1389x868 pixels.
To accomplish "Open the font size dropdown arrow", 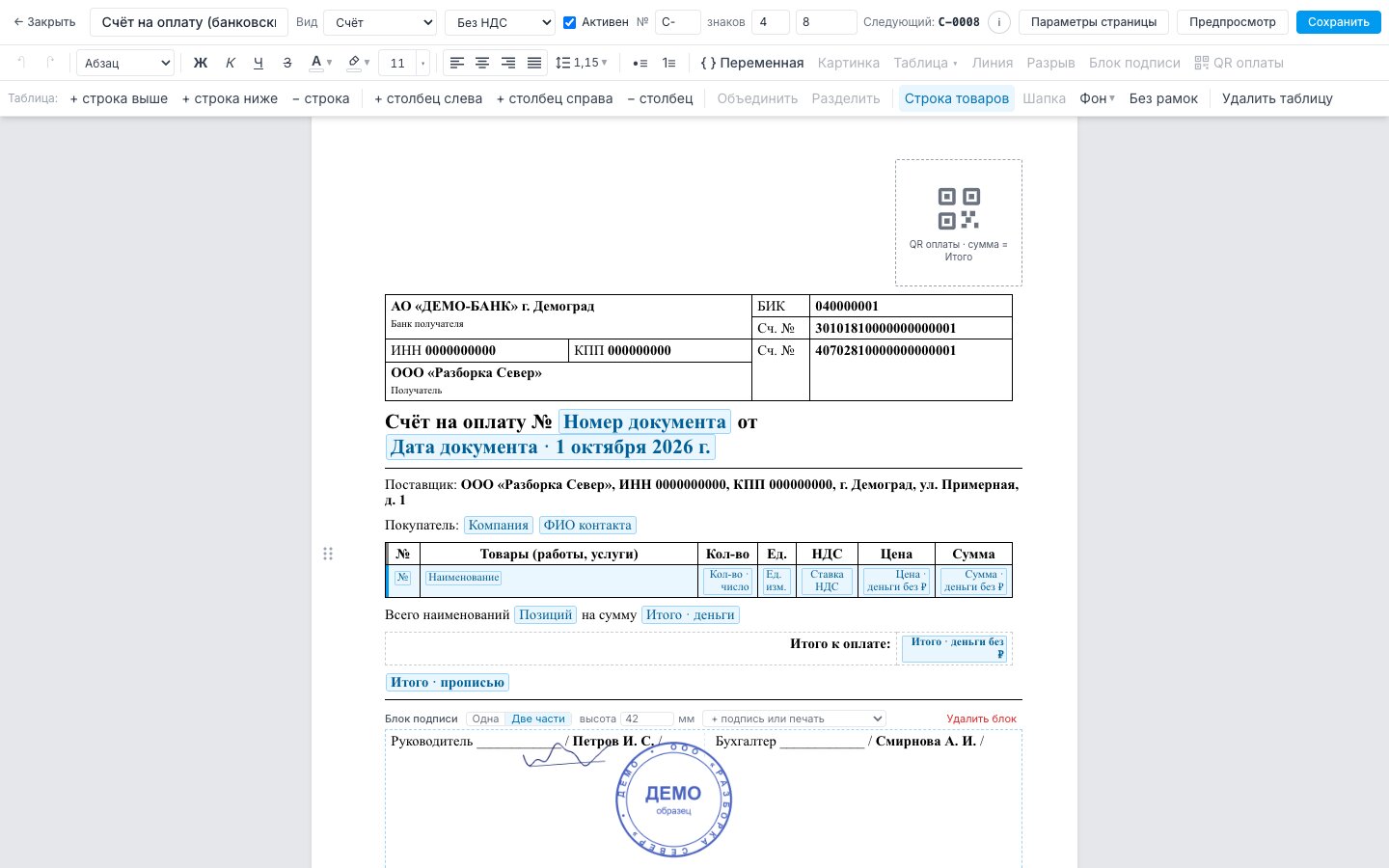I will (x=422, y=63).
